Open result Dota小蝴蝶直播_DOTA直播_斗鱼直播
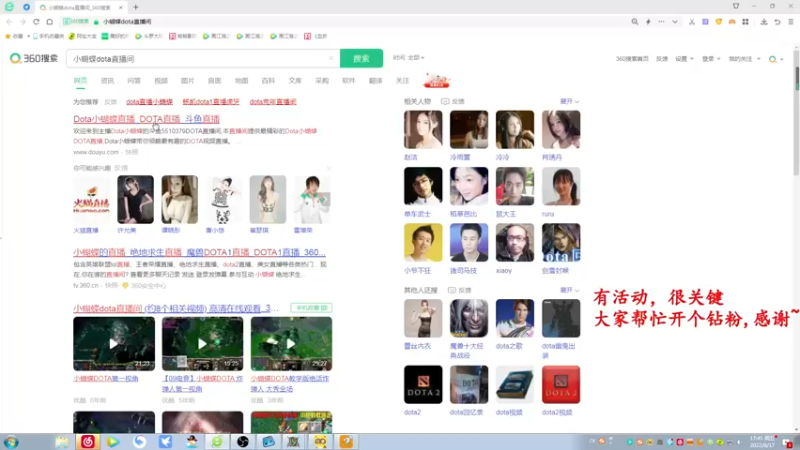This screenshot has height=450, width=800. [146, 119]
